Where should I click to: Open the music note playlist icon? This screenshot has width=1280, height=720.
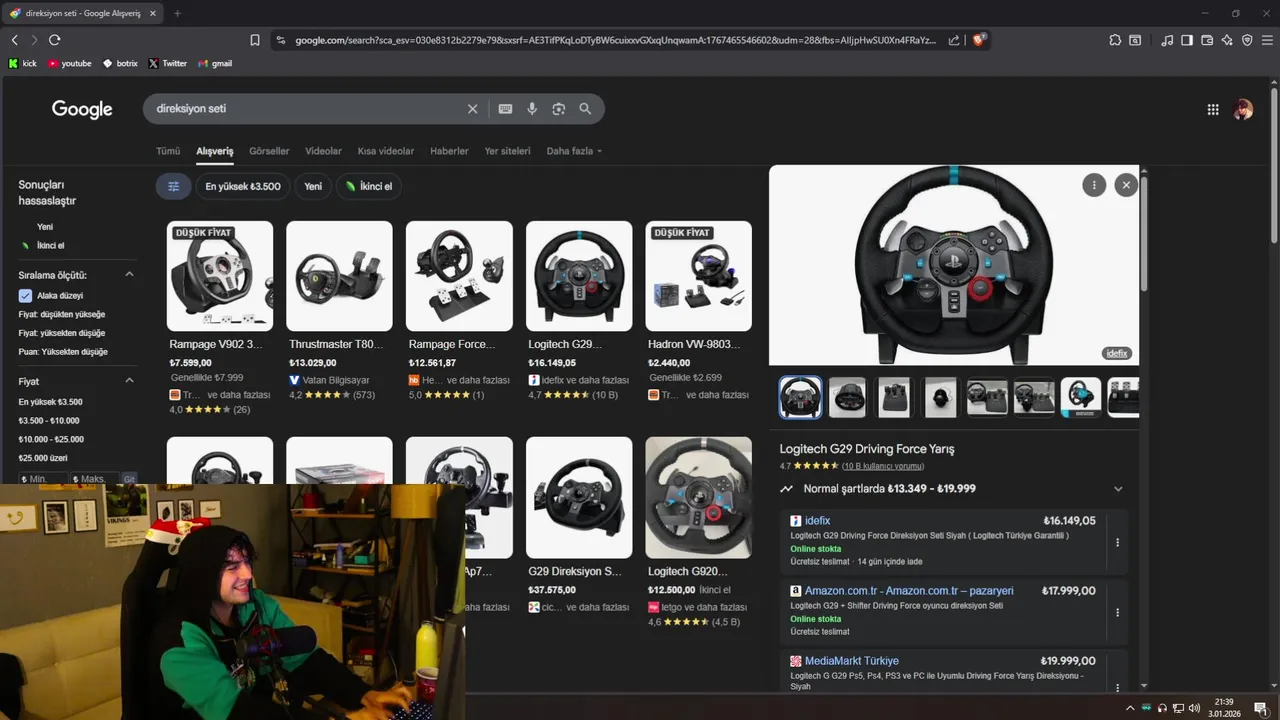click(x=1167, y=40)
